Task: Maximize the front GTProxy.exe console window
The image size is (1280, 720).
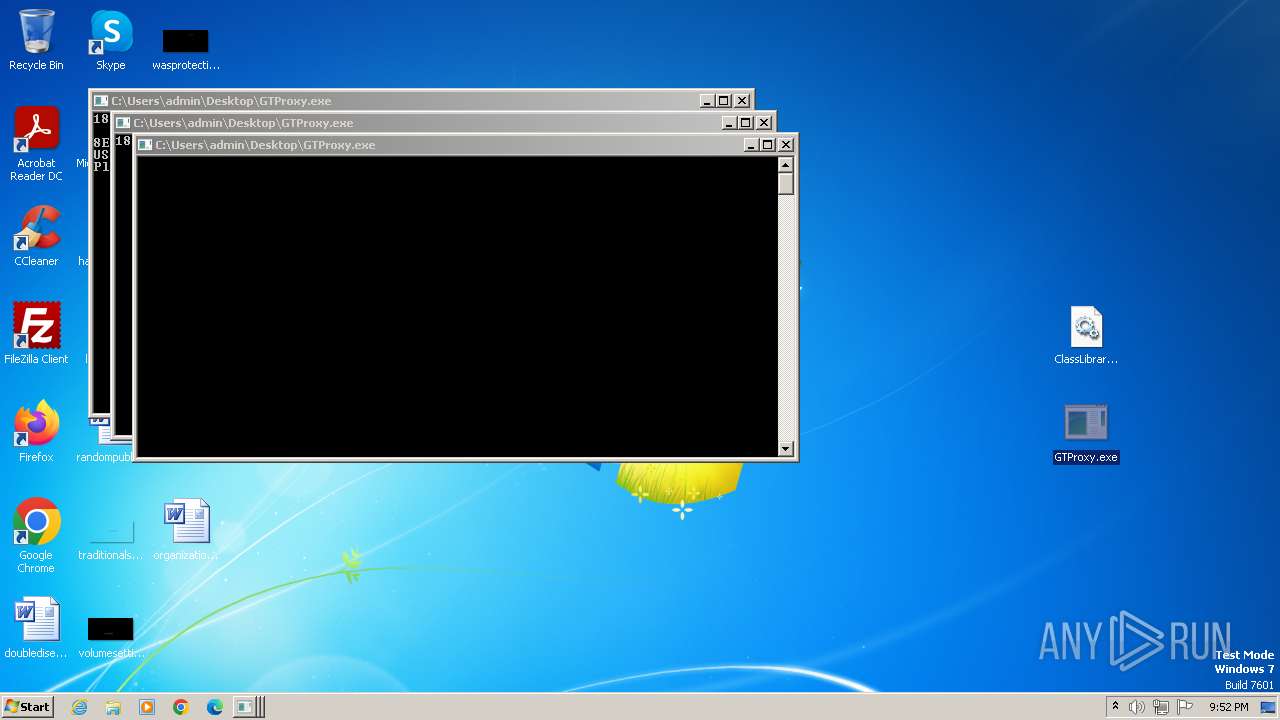Action: click(x=768, y=145)
